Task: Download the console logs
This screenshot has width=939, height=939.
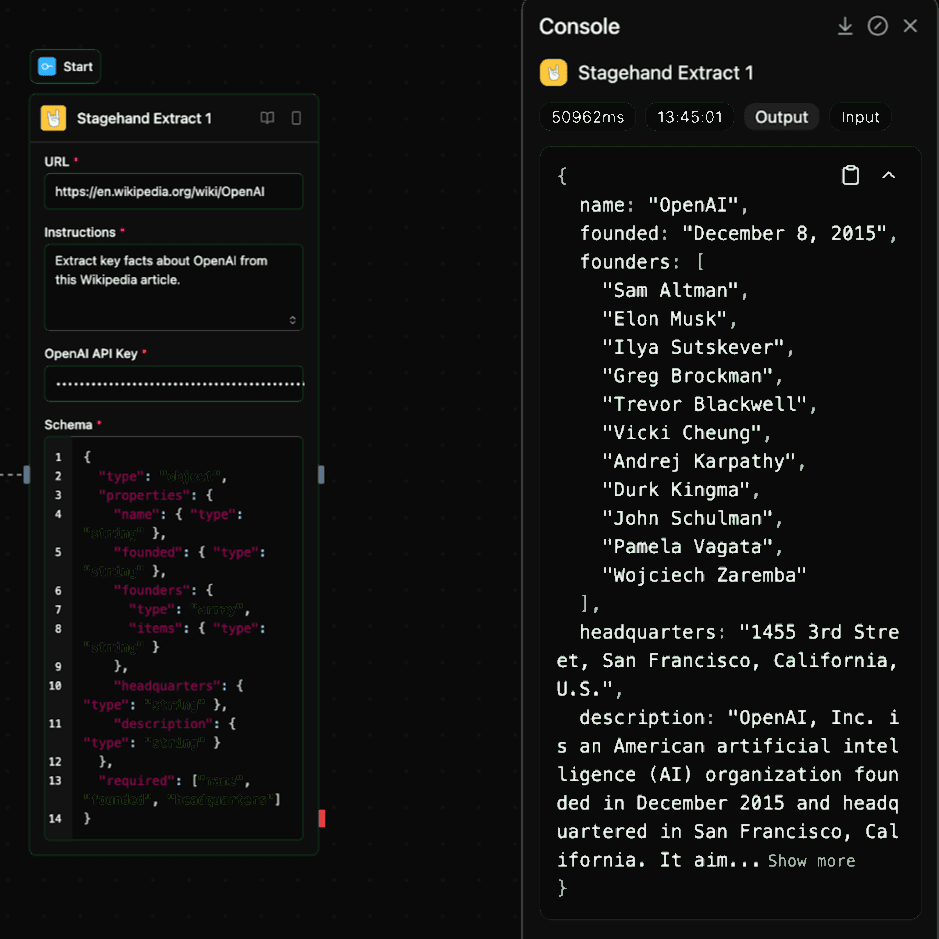Action: (x=845, y=26)
